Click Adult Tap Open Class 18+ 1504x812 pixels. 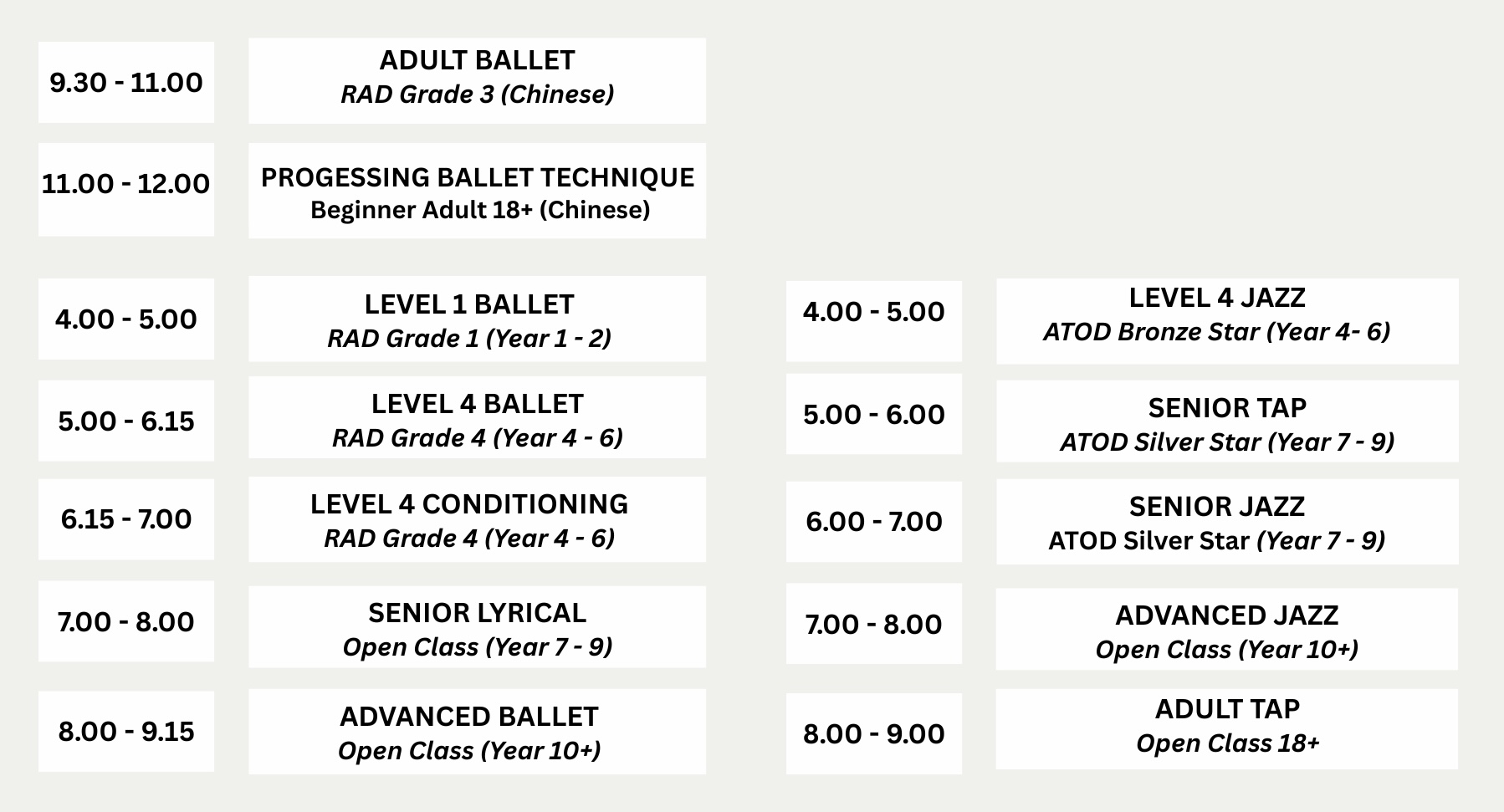click(x=1227, y=729)
